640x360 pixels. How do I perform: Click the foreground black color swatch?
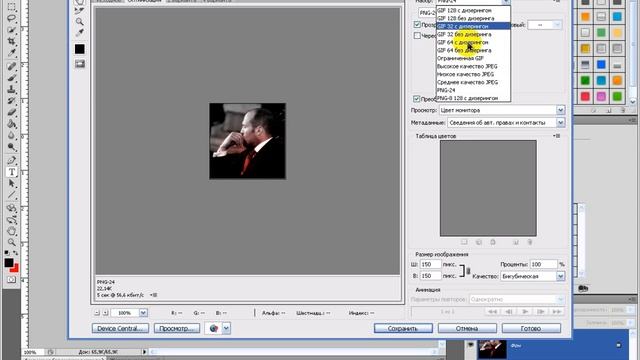9,262
